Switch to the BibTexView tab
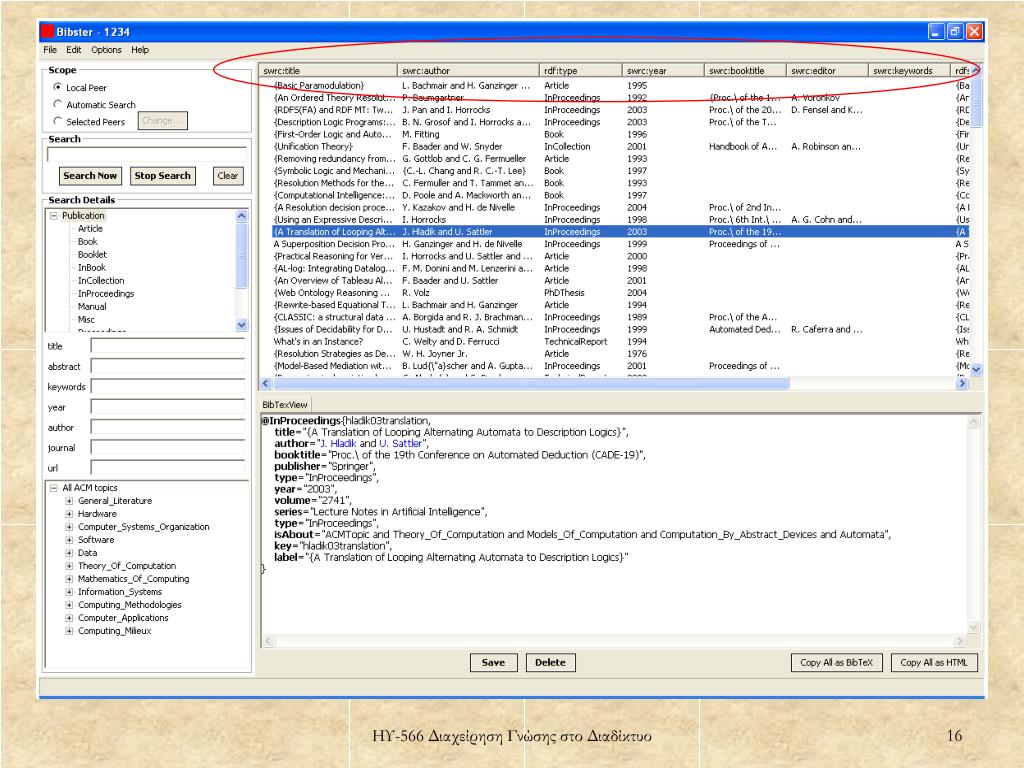The height and width of the screenshot is (768, 1024). [x=285, y=405]
